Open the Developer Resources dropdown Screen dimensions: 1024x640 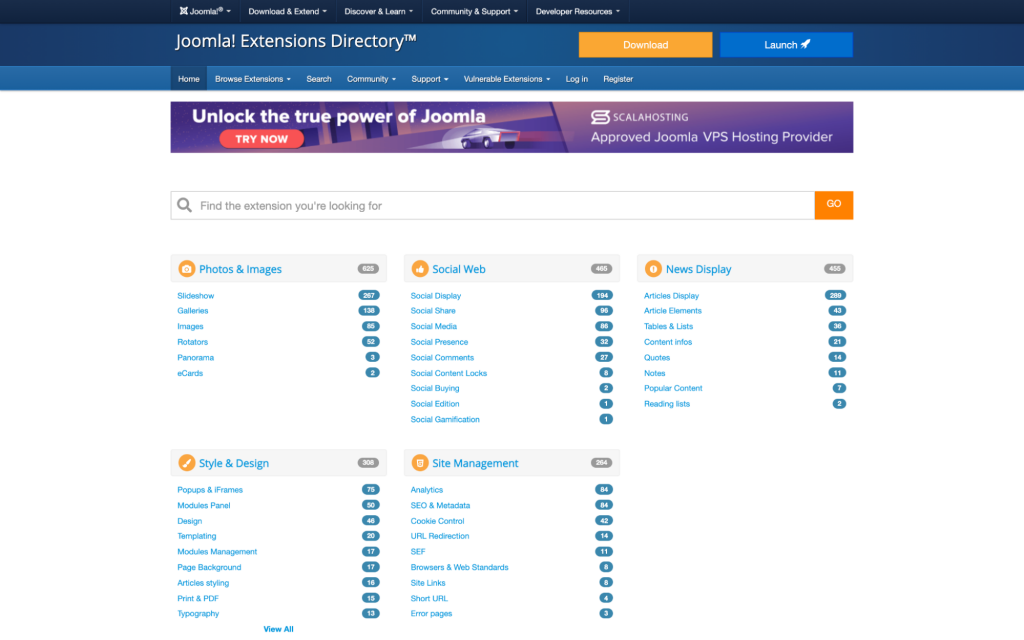[x=578, y=11]
